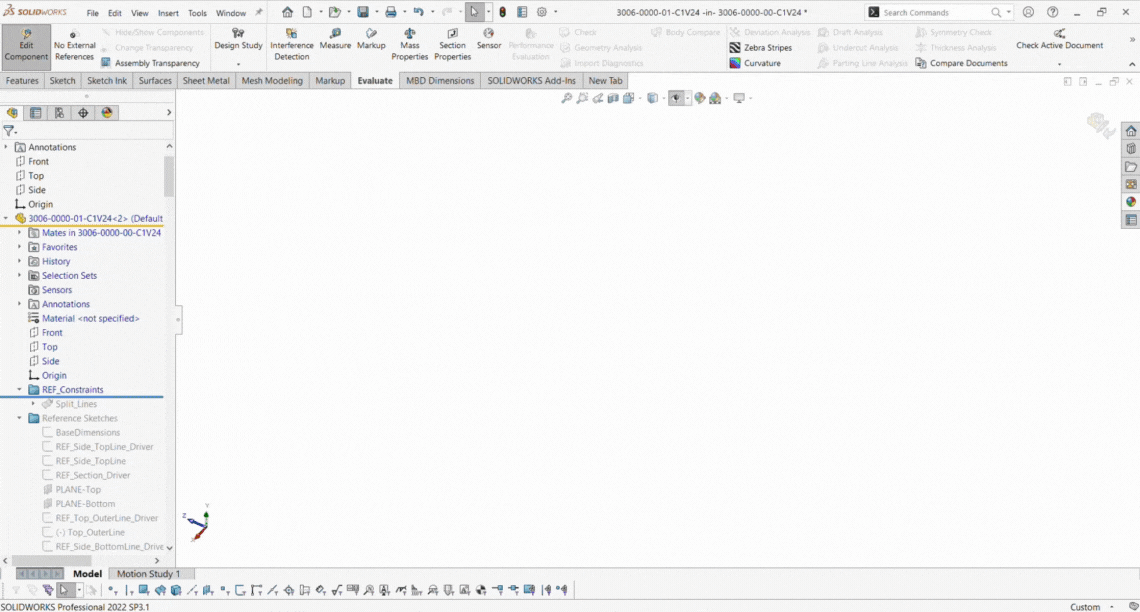The image size is (1140, 612).
Task: Open the Insert menu
Action: click(x=168, y=13)
